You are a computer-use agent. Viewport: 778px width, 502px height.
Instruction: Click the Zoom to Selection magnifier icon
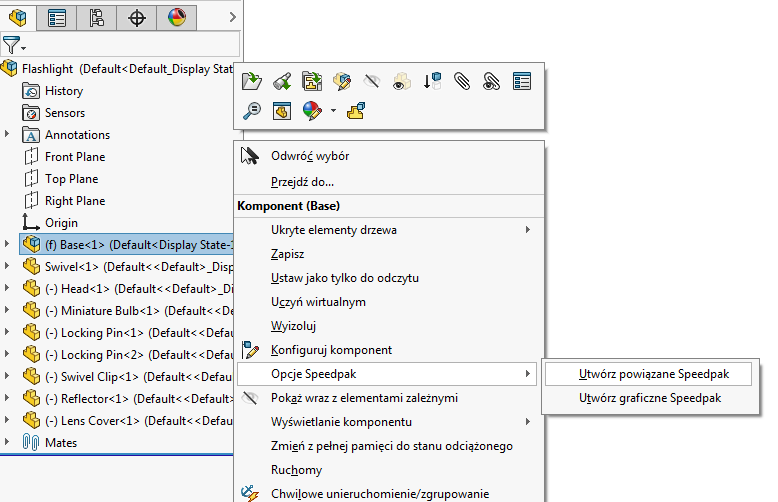coord(252,111)
